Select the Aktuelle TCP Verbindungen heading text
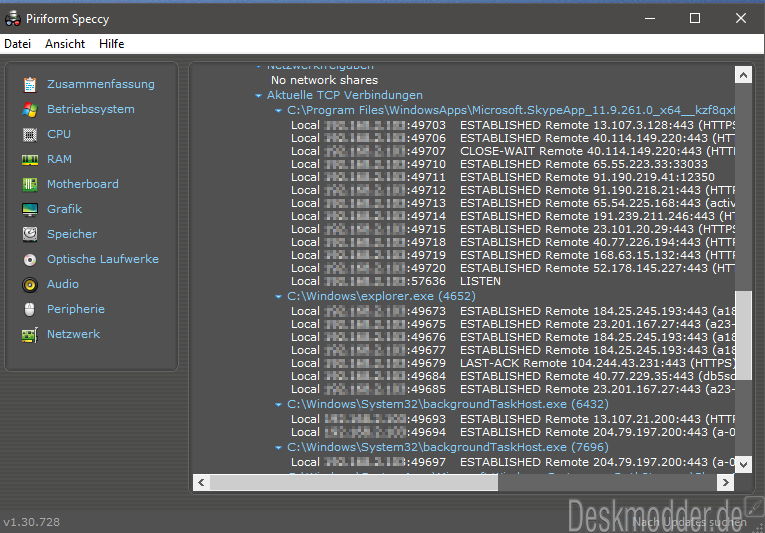The image size is (765, 533). (x=344, y=95)
